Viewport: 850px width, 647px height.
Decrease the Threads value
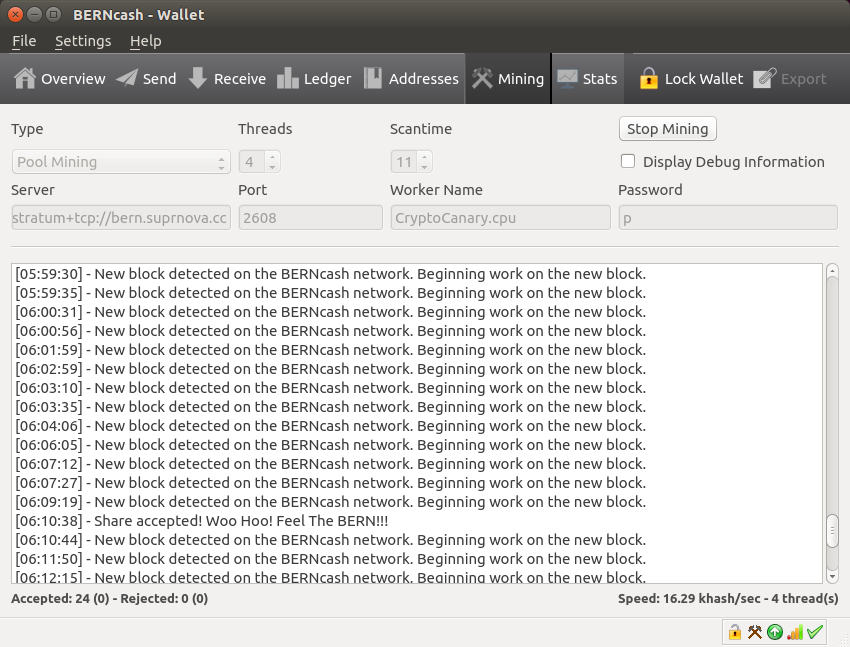pyautogui.click(x=273, y=167)
